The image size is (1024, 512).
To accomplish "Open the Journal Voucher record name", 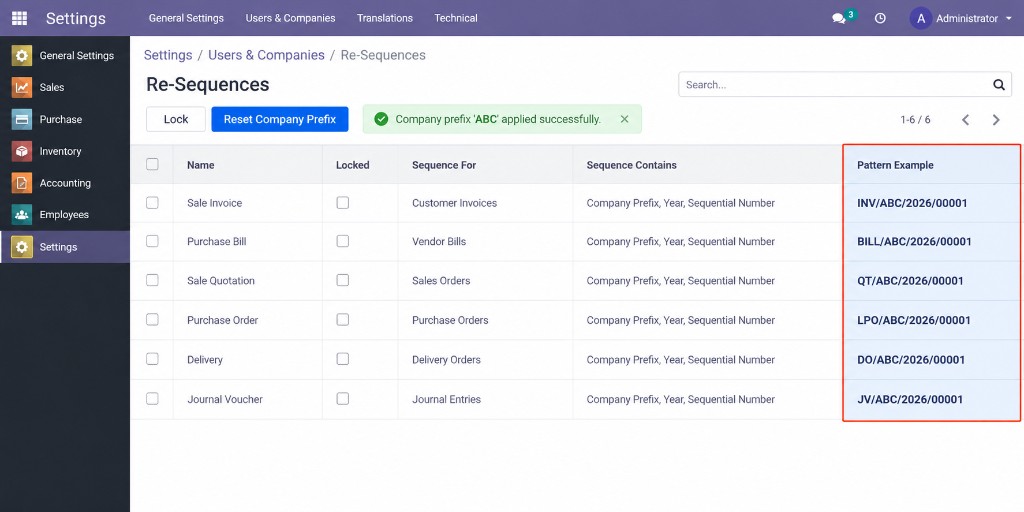I will [225, 399].
